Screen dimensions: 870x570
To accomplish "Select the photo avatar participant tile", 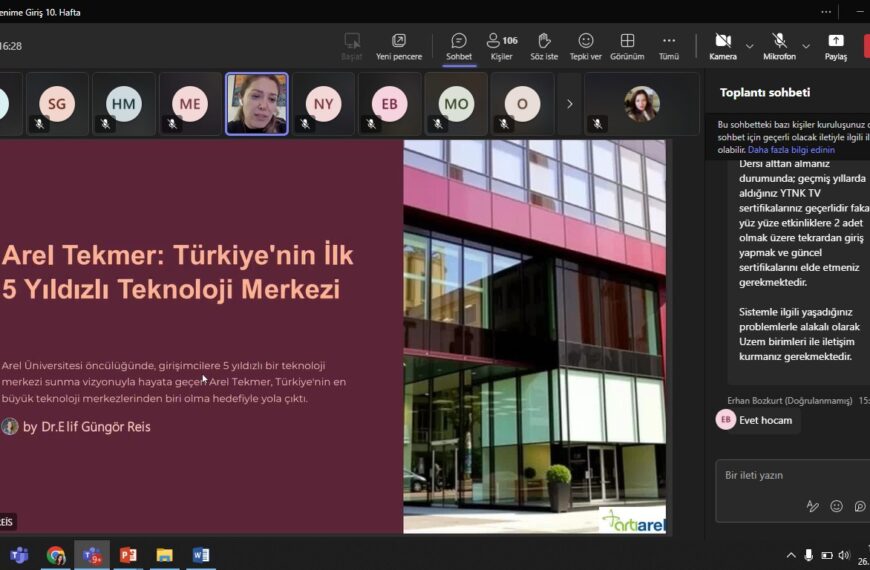I will click(x=642, y=104).
